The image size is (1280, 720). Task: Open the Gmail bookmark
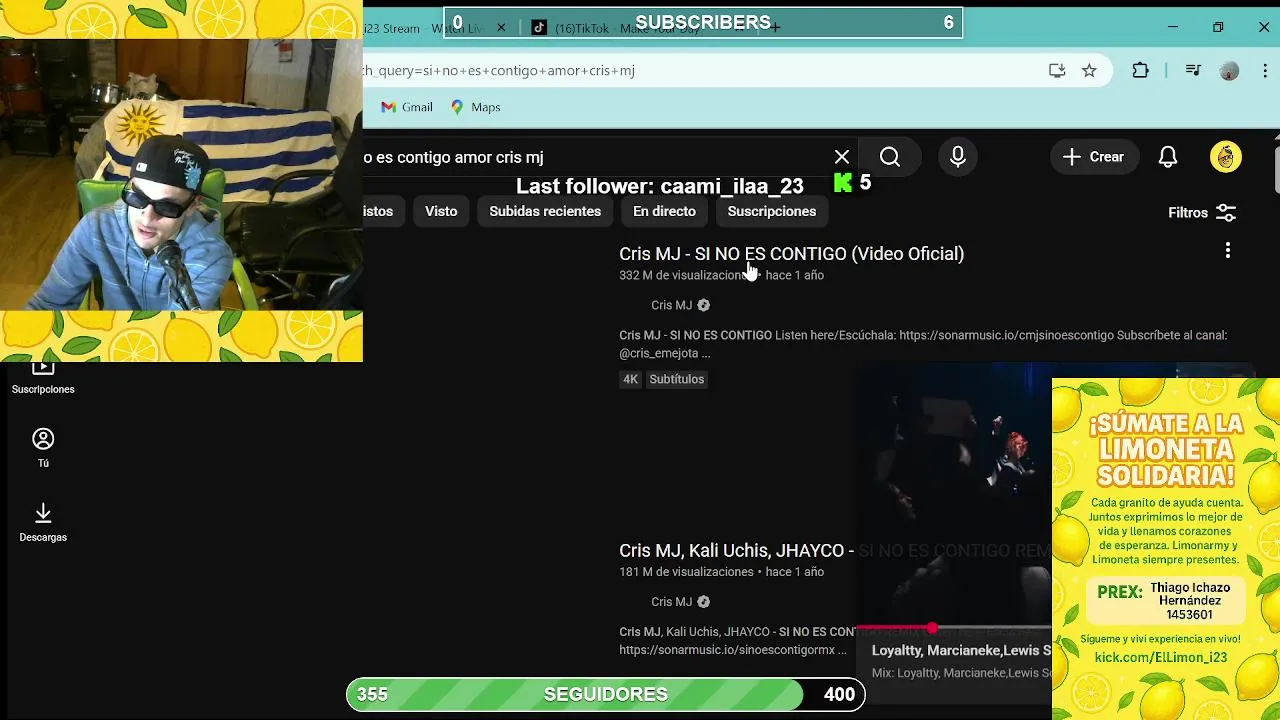click(x=407, y=107)
